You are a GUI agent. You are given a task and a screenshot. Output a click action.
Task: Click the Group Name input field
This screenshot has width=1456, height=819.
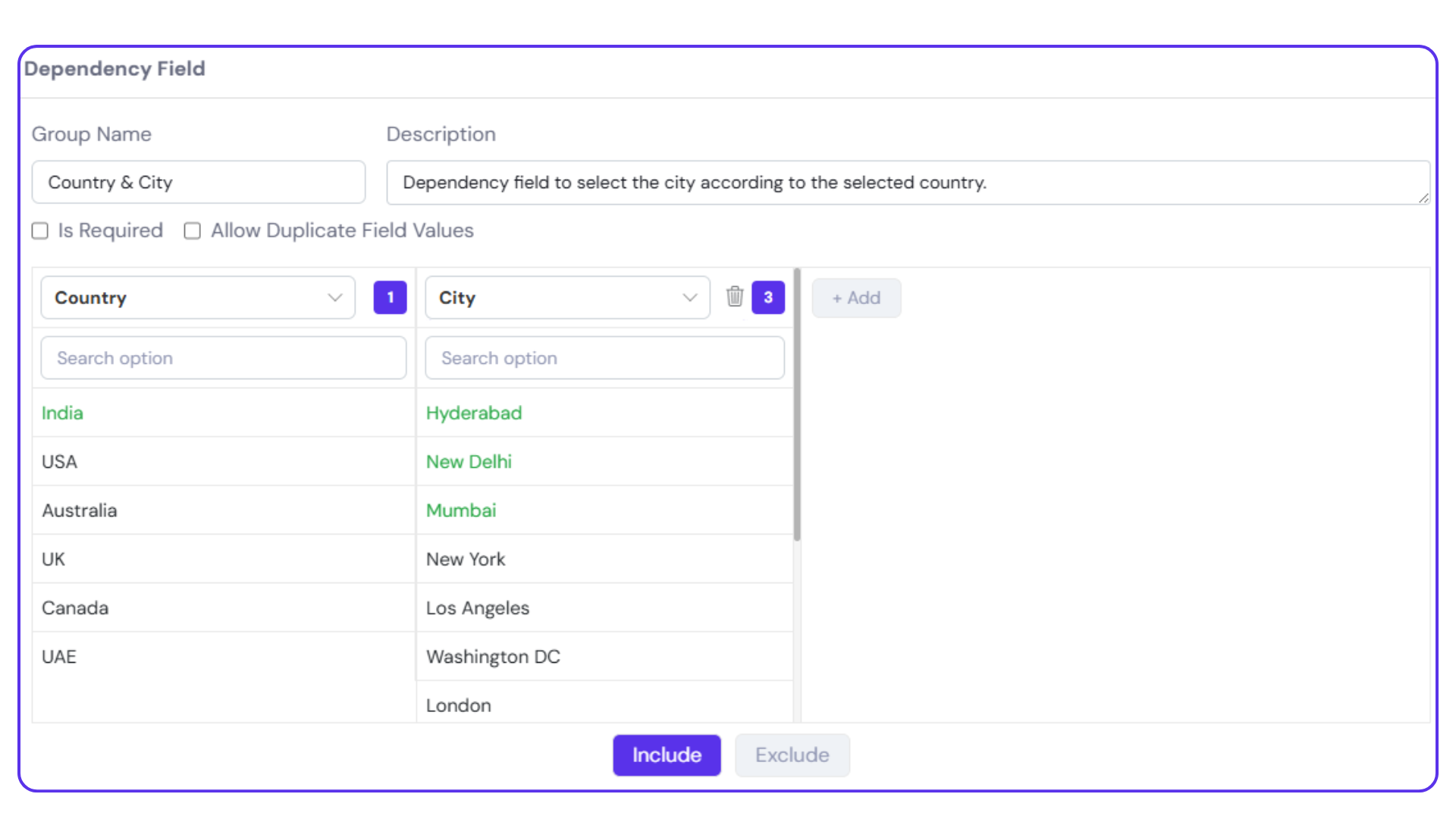198,183
